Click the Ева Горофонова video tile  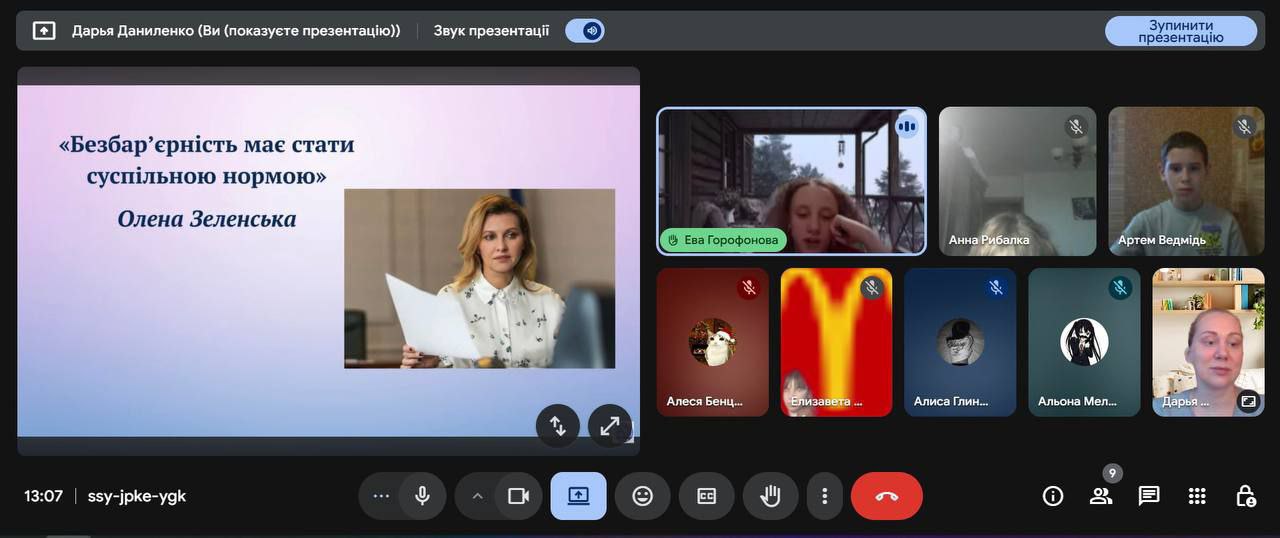coord(791,181)
